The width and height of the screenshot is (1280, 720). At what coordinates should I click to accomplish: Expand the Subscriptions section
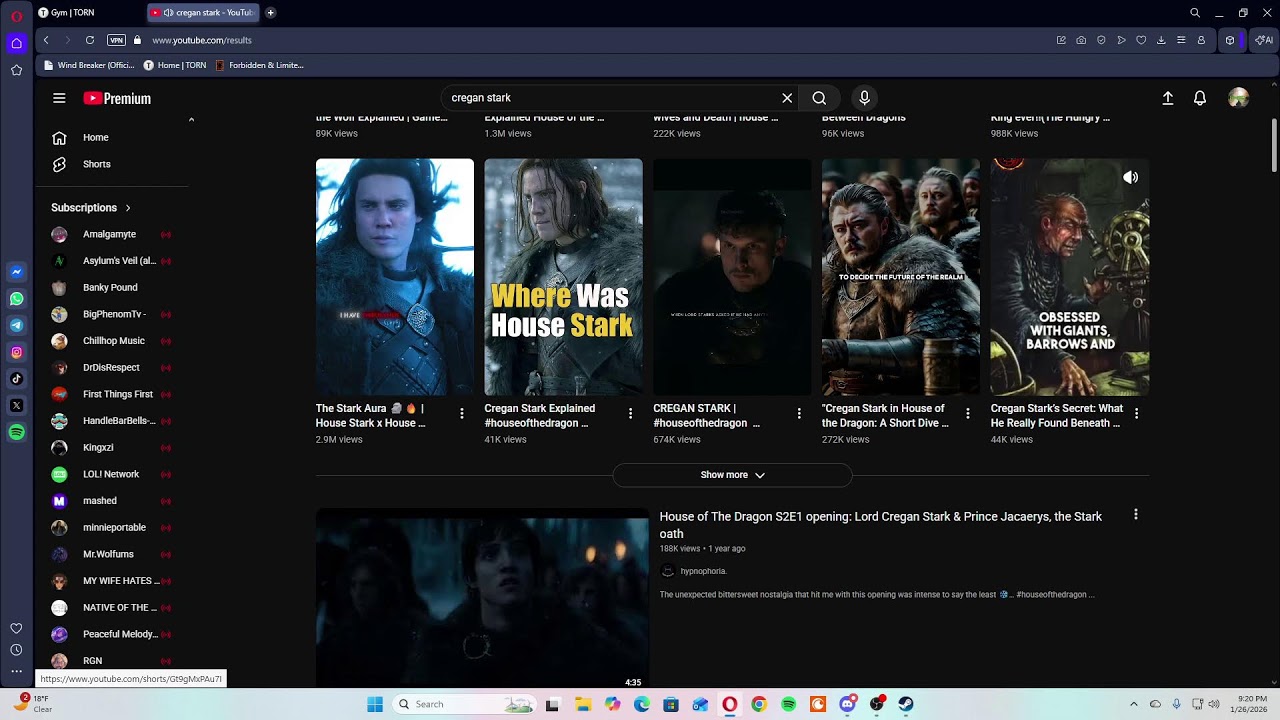(x=91, y=208)
